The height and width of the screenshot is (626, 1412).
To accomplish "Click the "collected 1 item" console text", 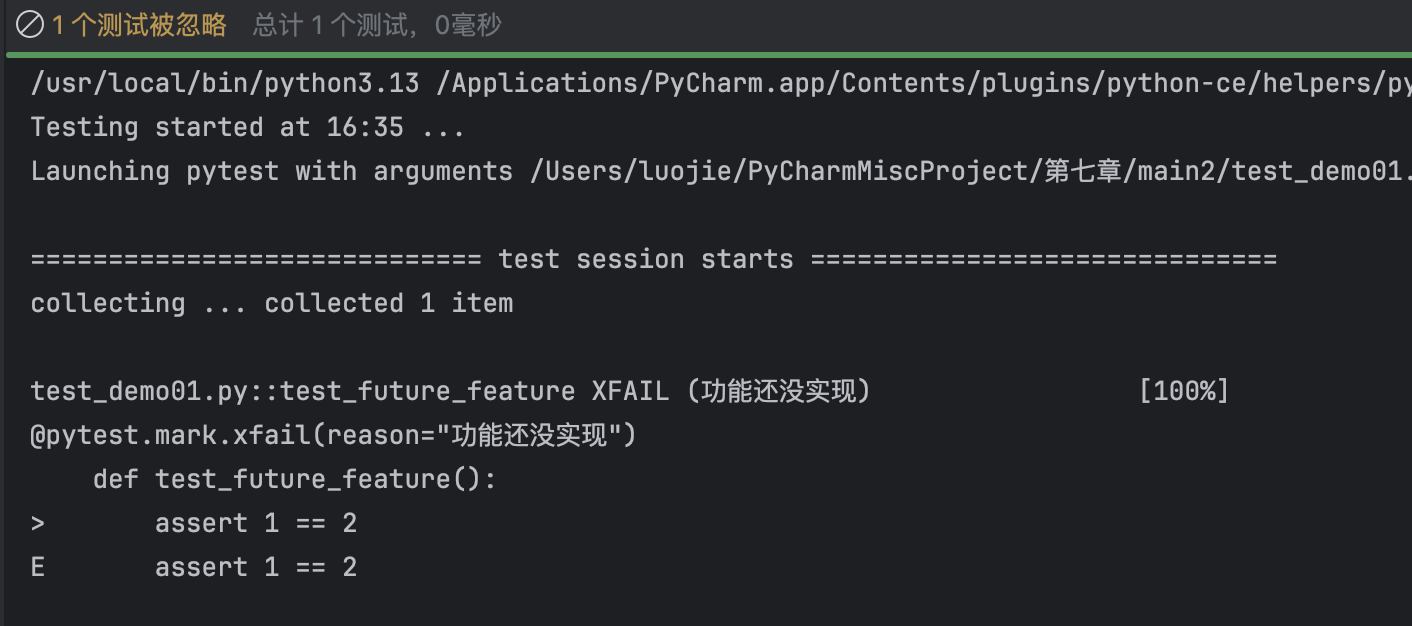I will pos(388,303).
